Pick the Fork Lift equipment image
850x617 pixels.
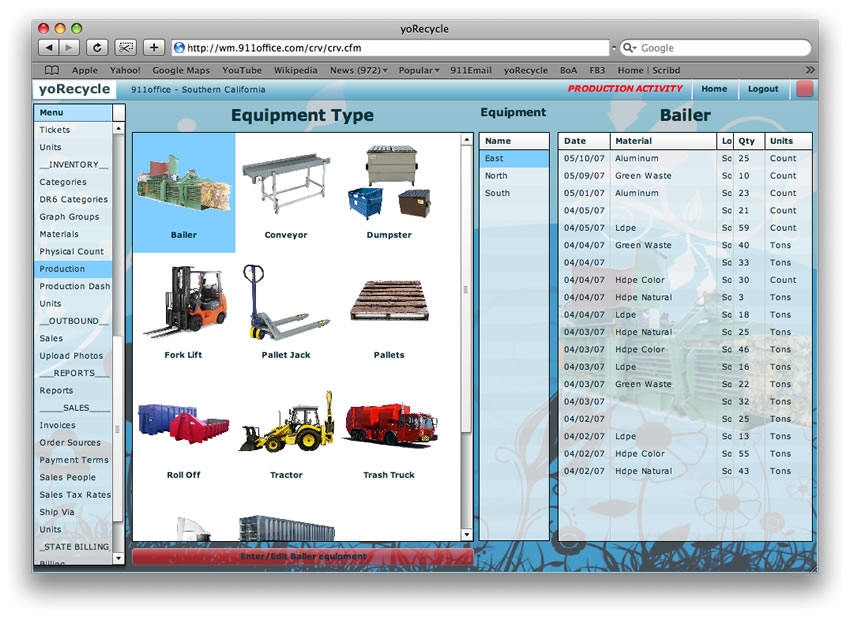tap(184, 301)
